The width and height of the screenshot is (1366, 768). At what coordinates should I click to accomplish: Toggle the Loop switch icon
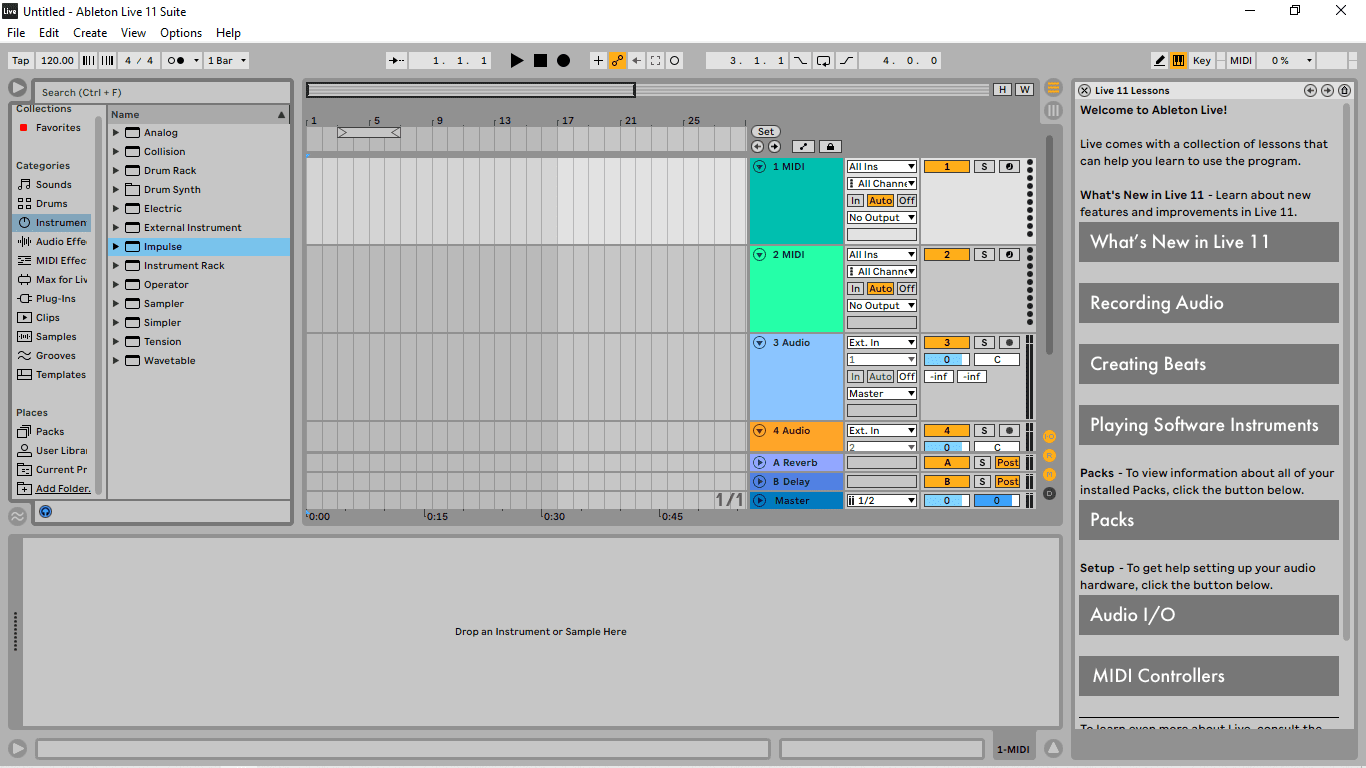pos(823,61)
